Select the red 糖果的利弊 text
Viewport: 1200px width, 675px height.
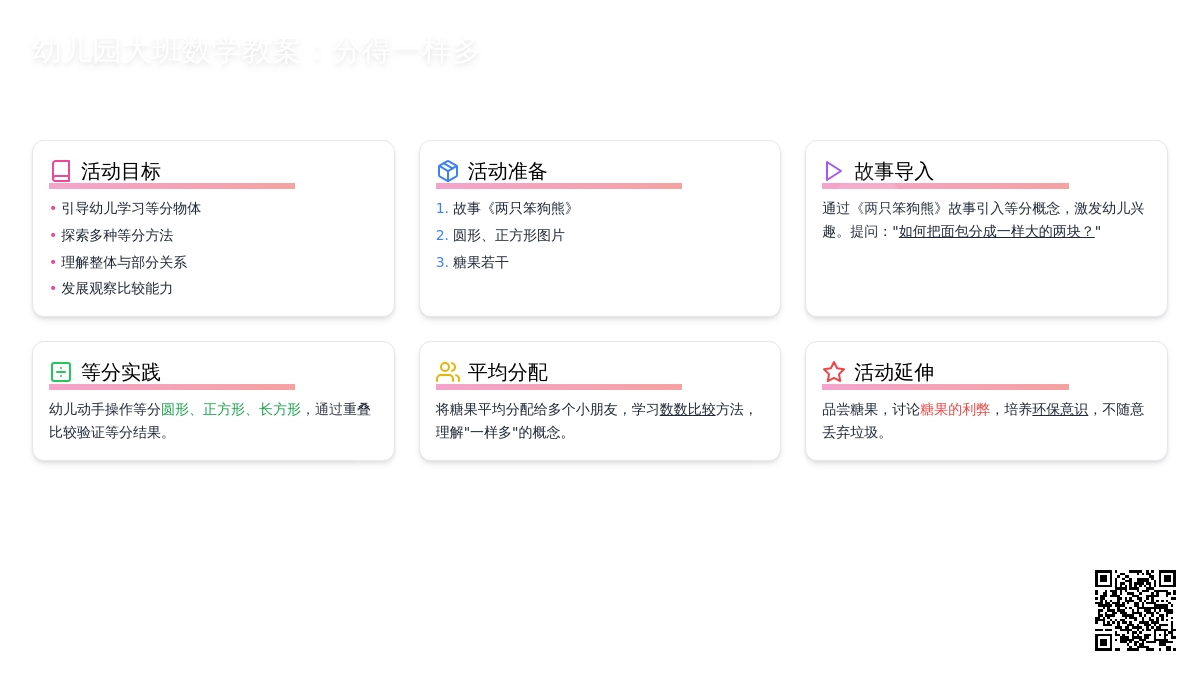(955, 409)
